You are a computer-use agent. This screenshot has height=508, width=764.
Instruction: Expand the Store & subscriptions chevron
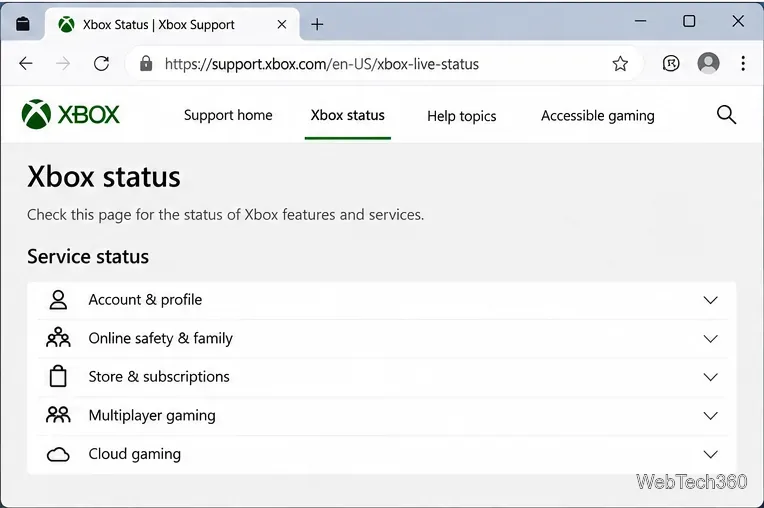[710, 377]
